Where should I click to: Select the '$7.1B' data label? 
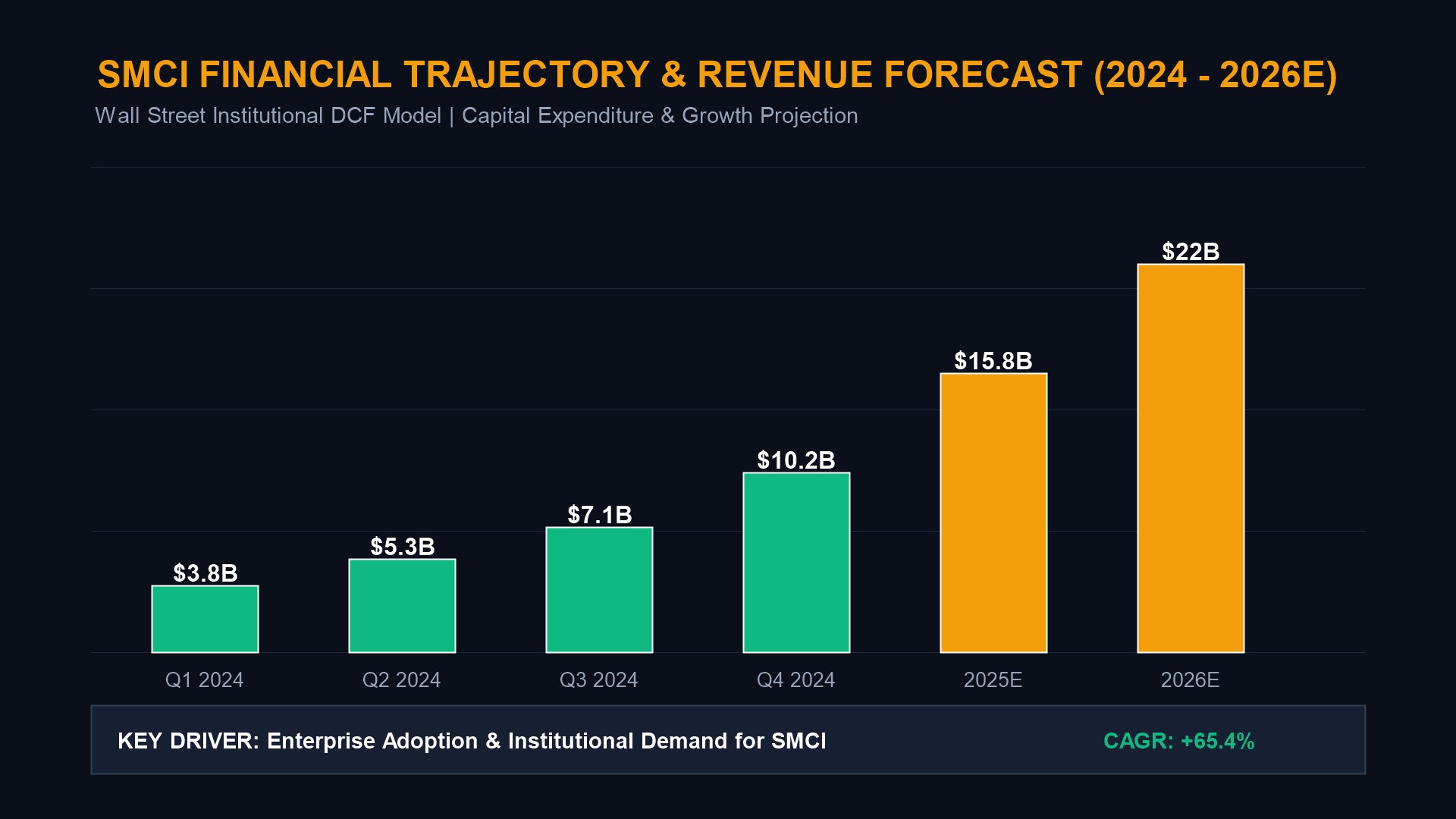[599, 515]
